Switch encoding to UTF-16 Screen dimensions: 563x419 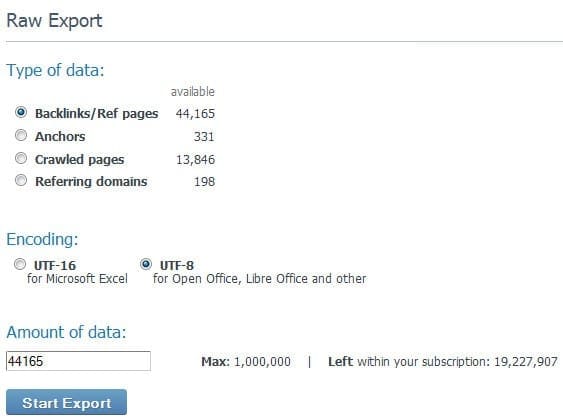[x=20, y=264]
